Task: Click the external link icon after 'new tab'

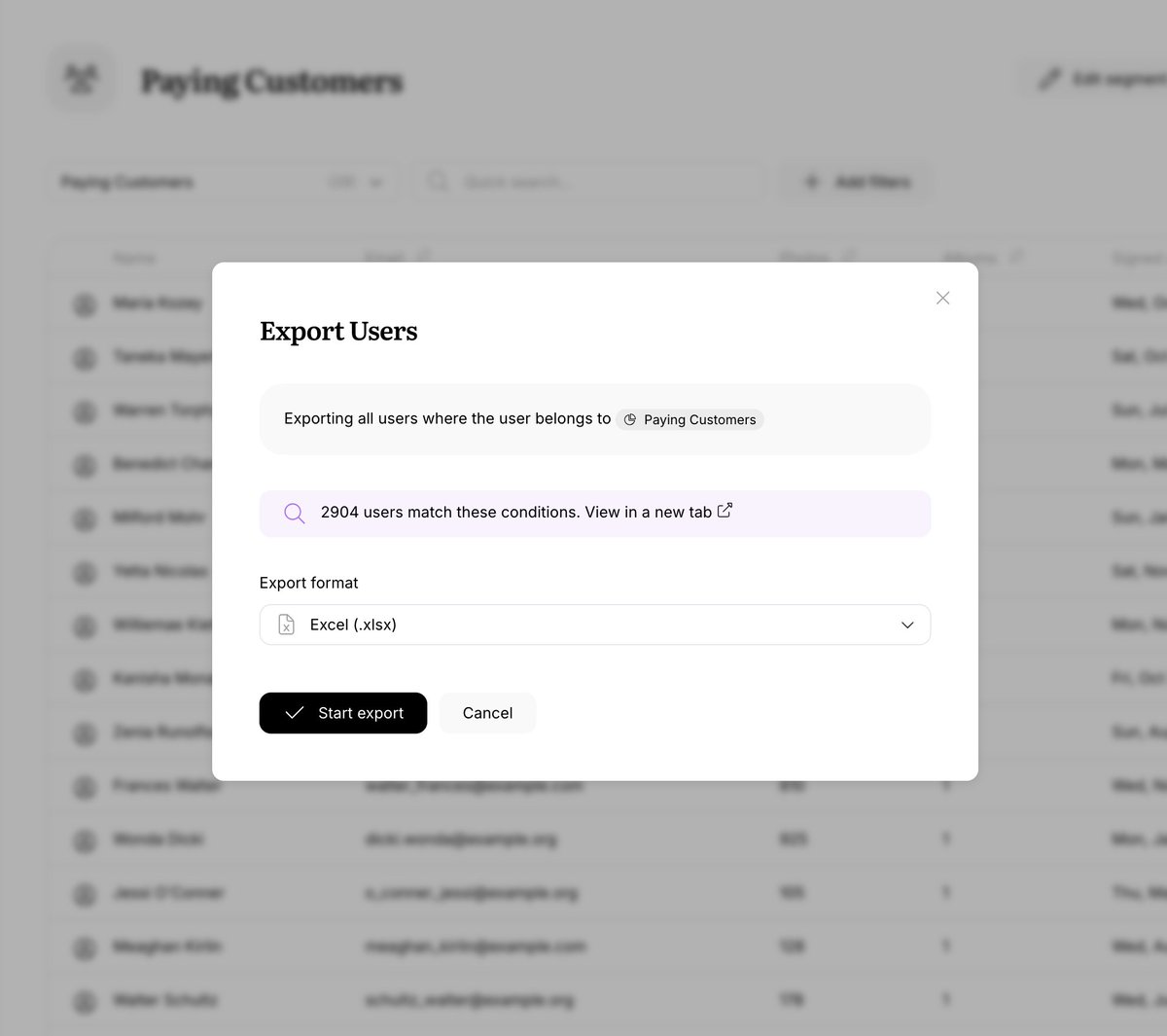Action: tap(725, 511)
